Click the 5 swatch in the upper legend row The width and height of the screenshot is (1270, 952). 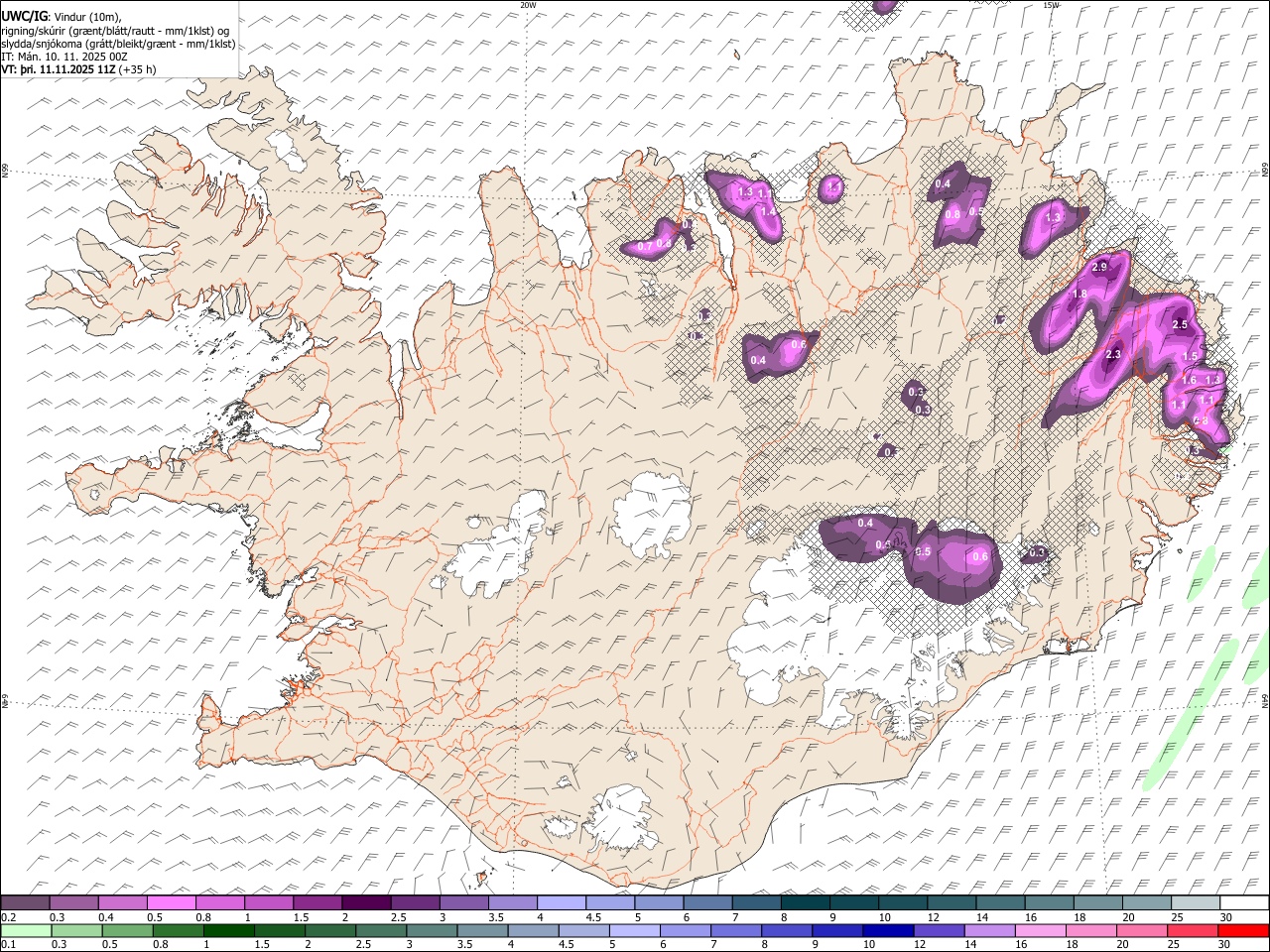(658, 903)
